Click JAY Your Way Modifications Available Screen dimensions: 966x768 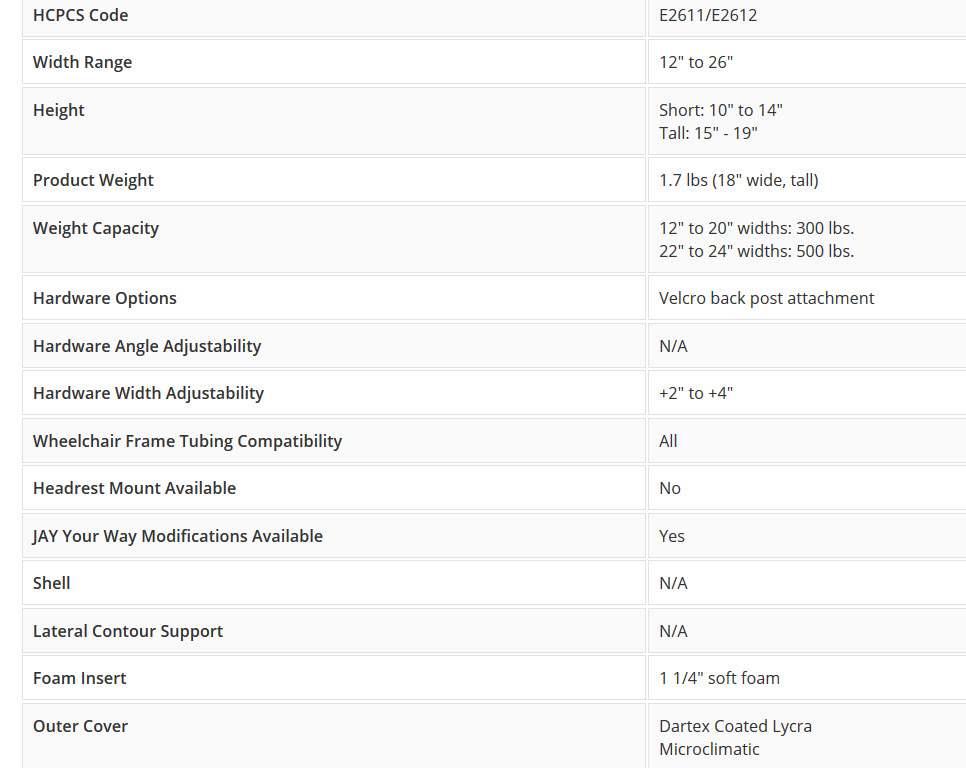[x=178, y=536]
